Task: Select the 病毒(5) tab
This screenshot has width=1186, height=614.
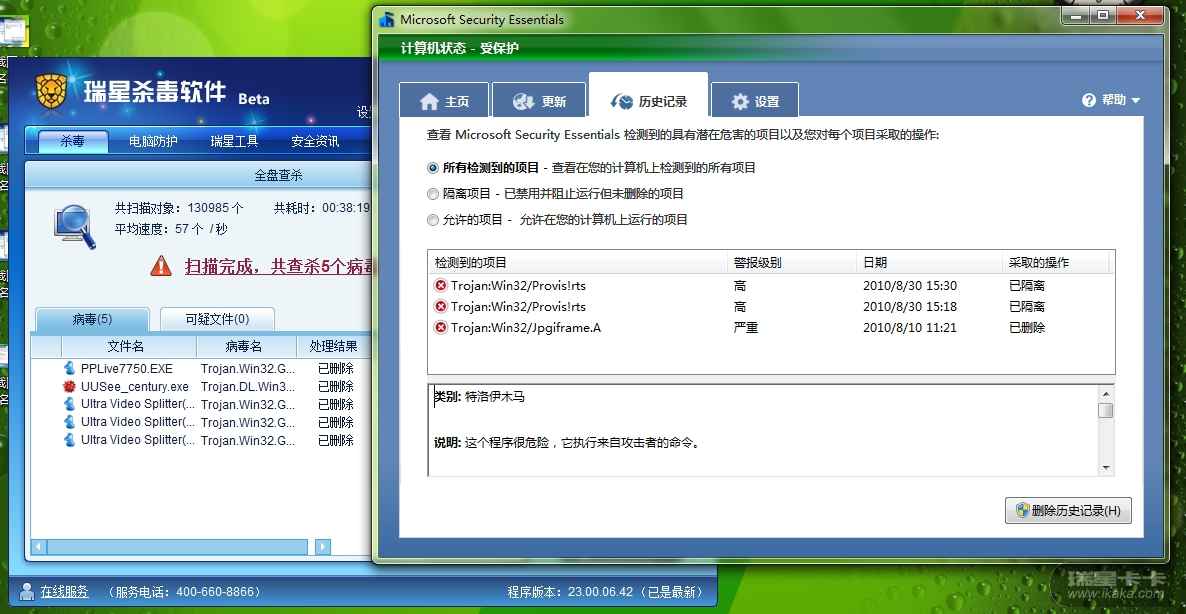Action: [x=92, y=319]
